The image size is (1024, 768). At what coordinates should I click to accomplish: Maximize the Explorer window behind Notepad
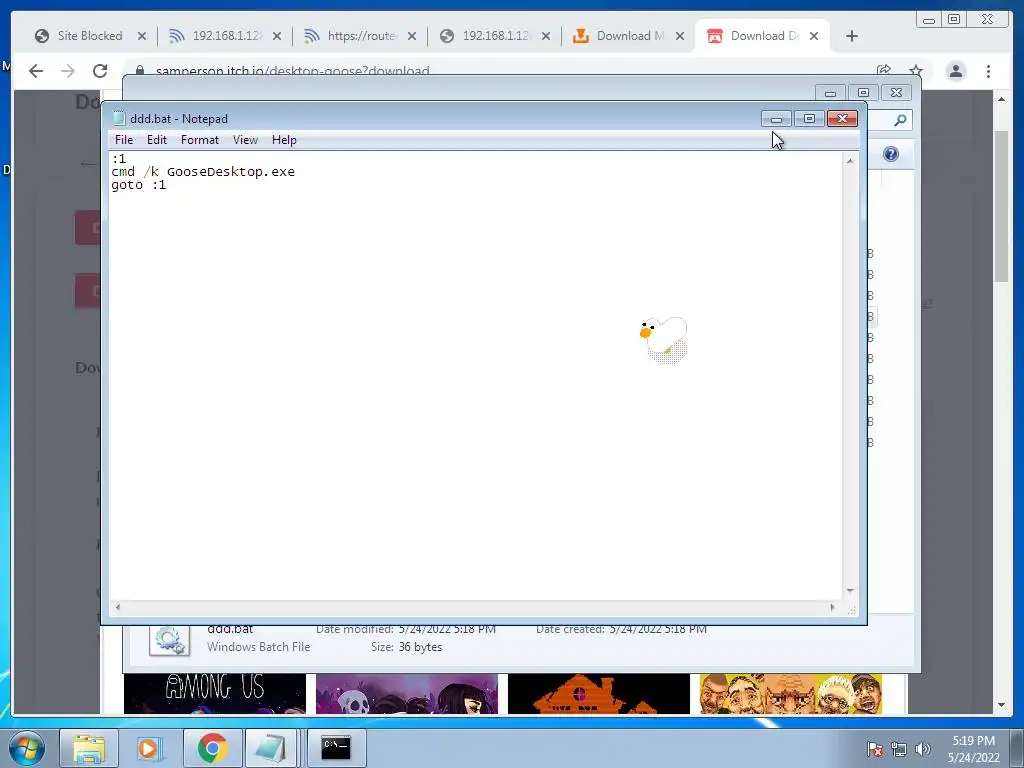click(x=863, y=93)
